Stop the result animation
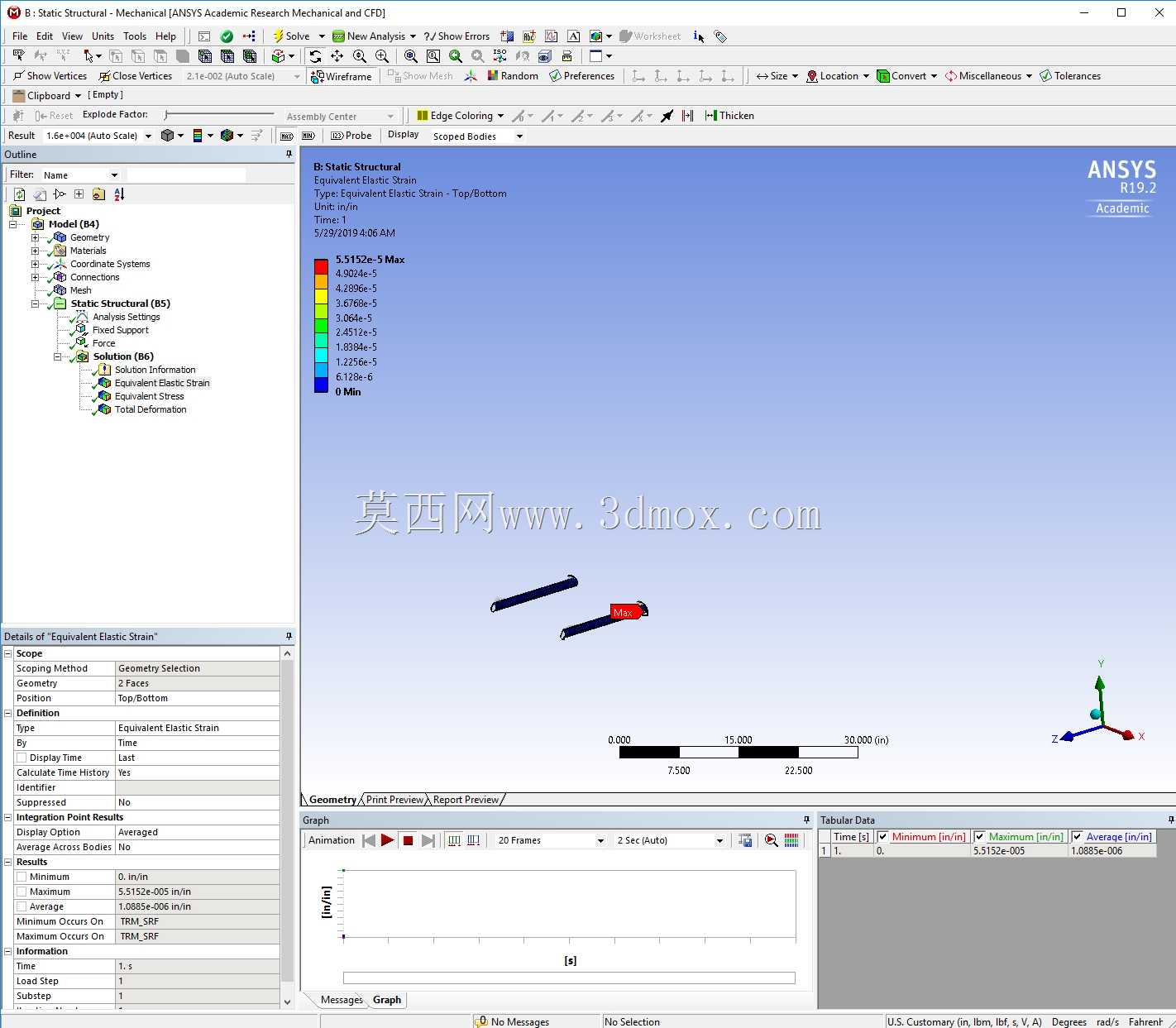Image resolution: width=1176 pixels, height=1028 pixels. coord(408,840)
